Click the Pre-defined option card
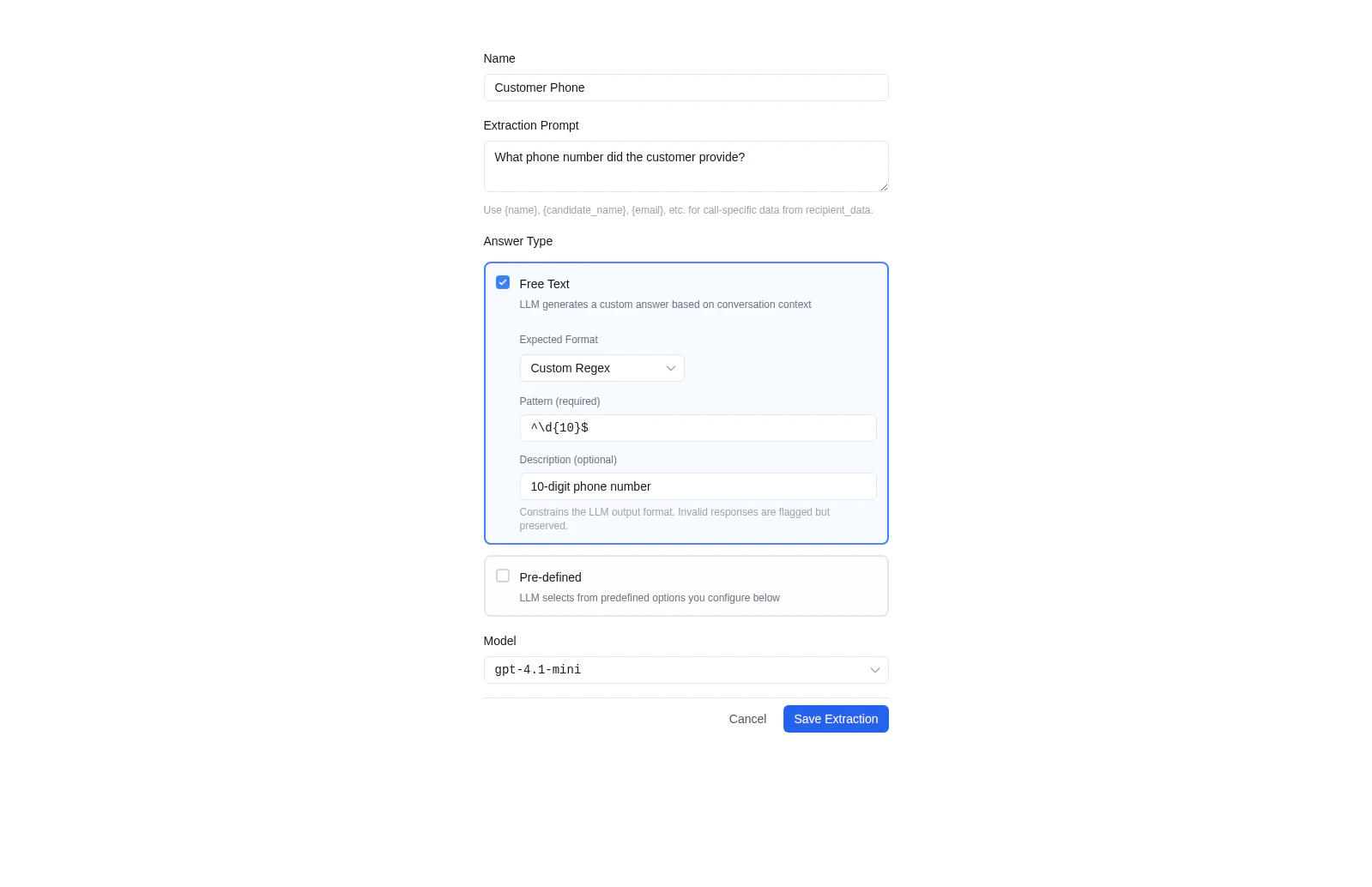Screen dimensions: 1372x887 pos(686,585)
